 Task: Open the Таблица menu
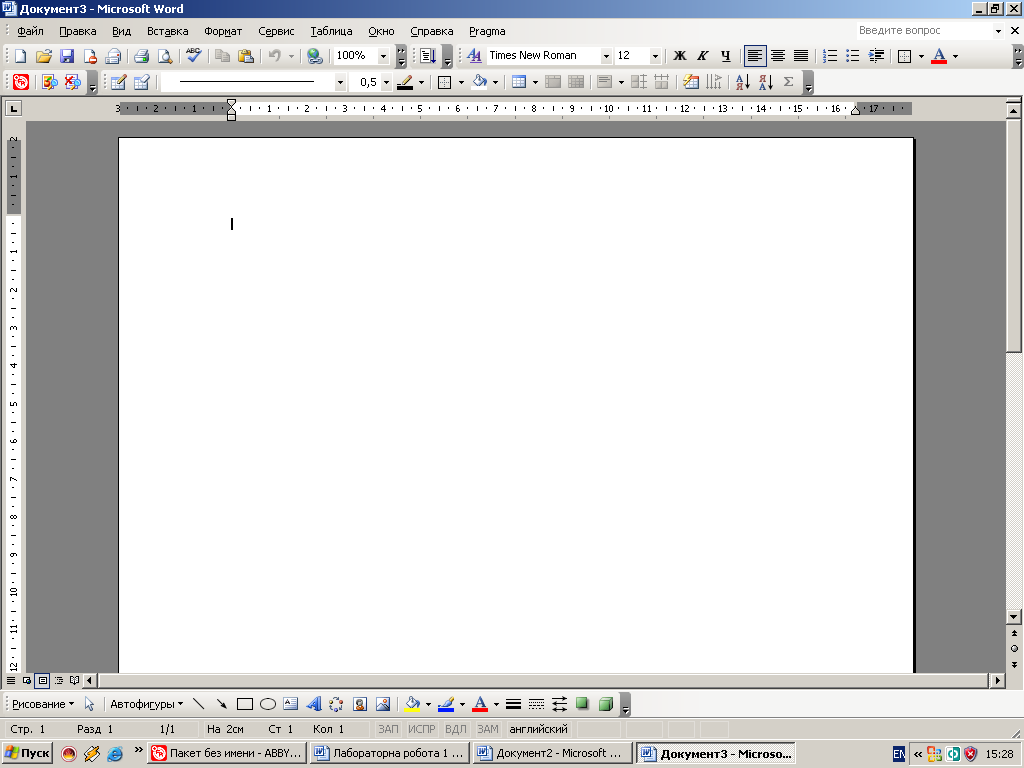click(x=331, y=31)
